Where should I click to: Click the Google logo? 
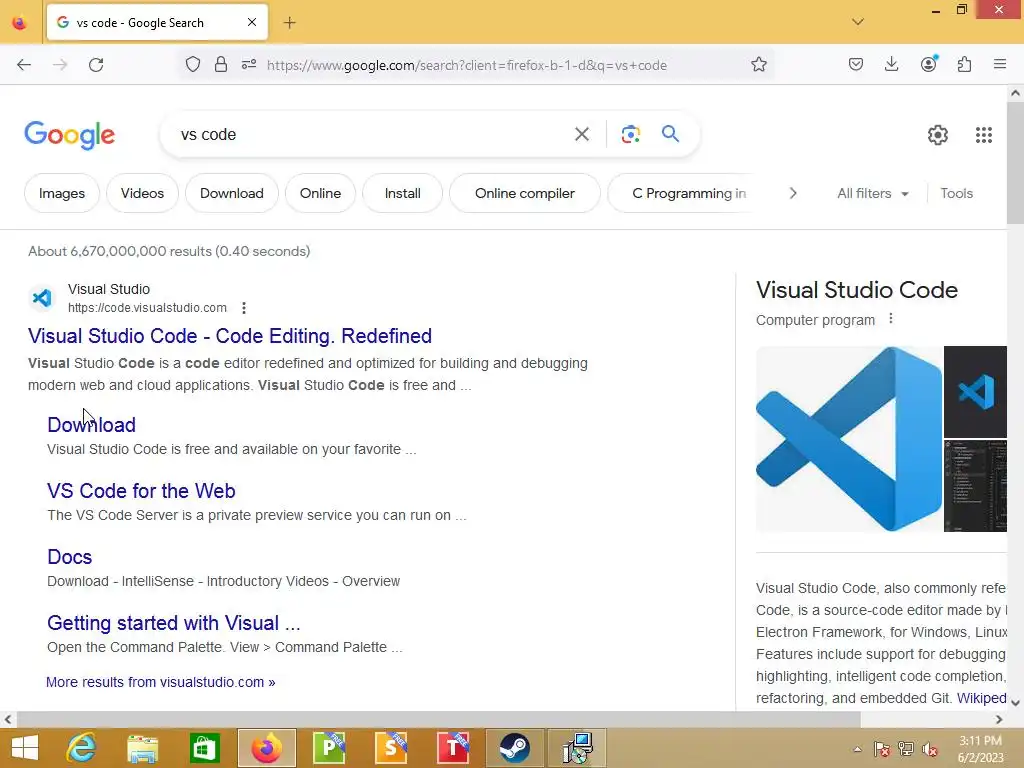click(70, 135)
